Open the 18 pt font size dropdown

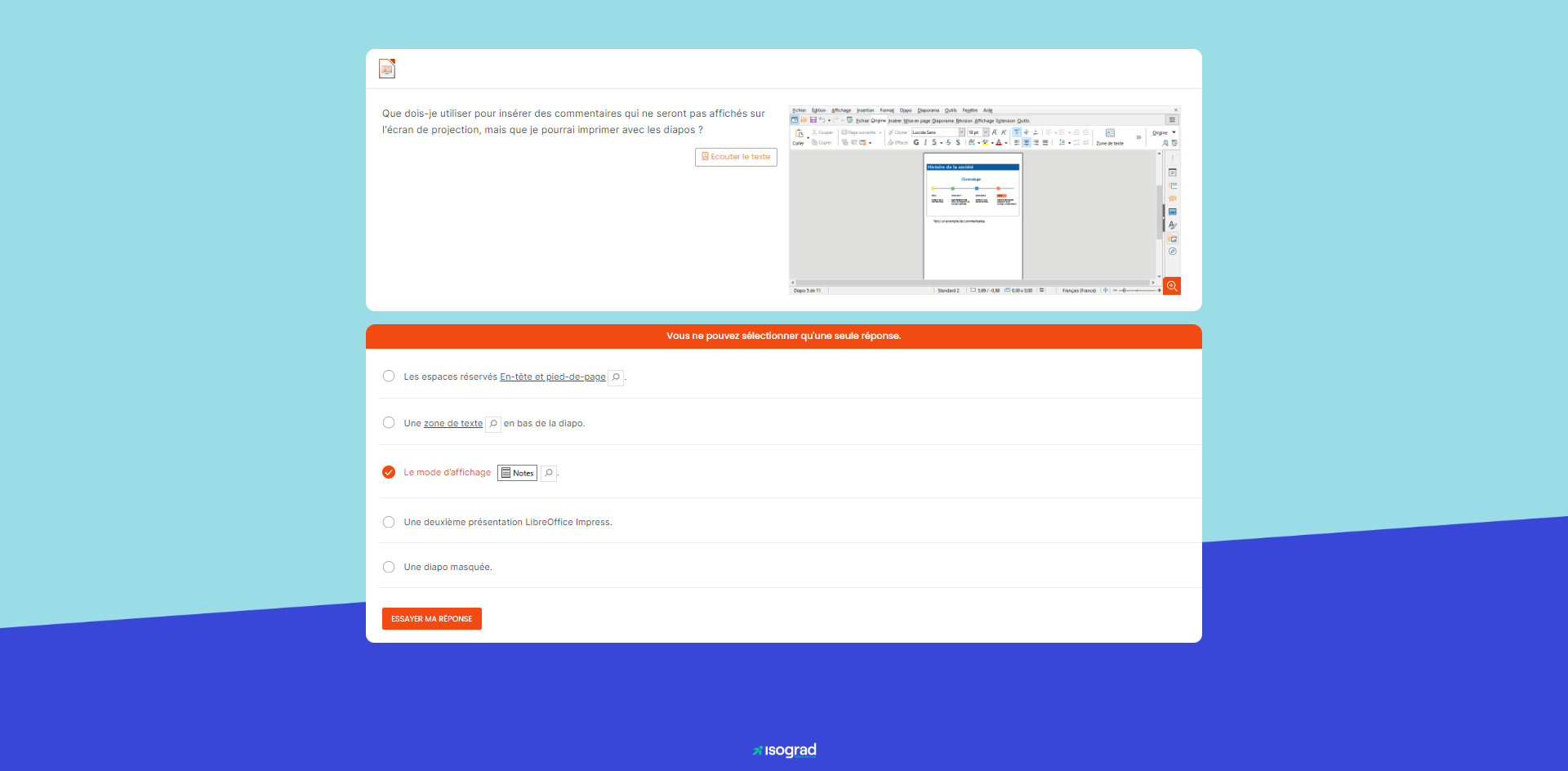click(x=986, y=132)
